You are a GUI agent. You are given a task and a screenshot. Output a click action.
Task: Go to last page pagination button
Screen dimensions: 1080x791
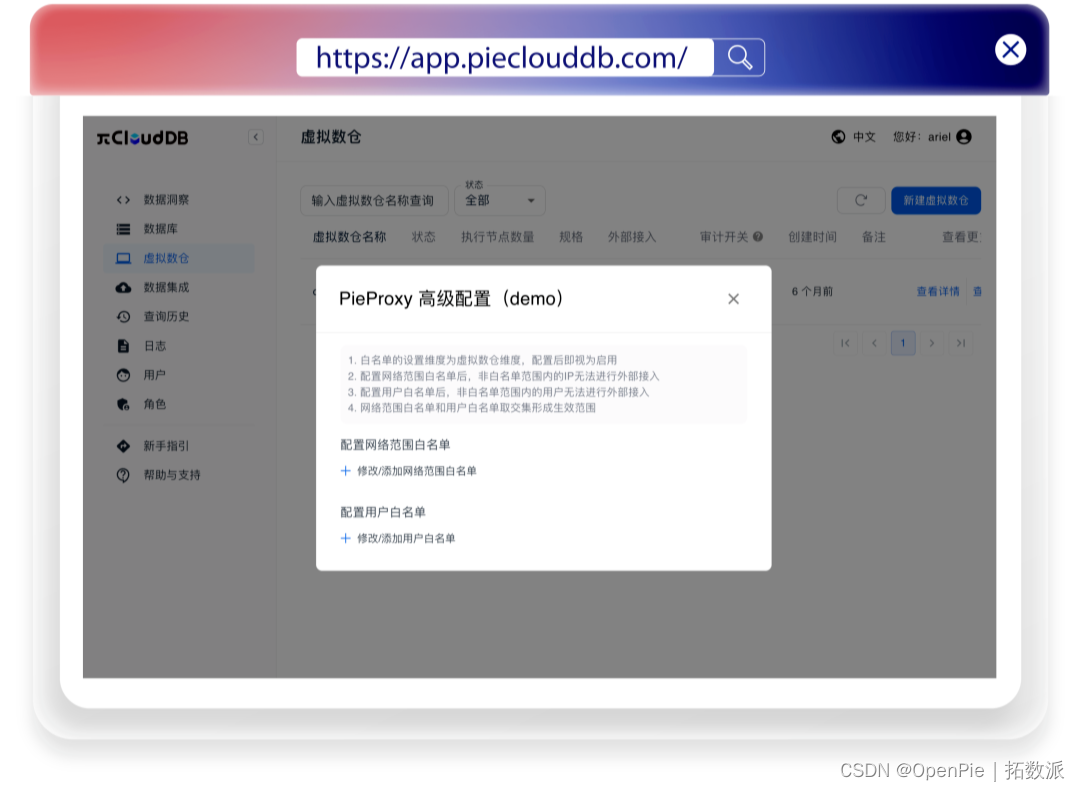pos(961,343)
